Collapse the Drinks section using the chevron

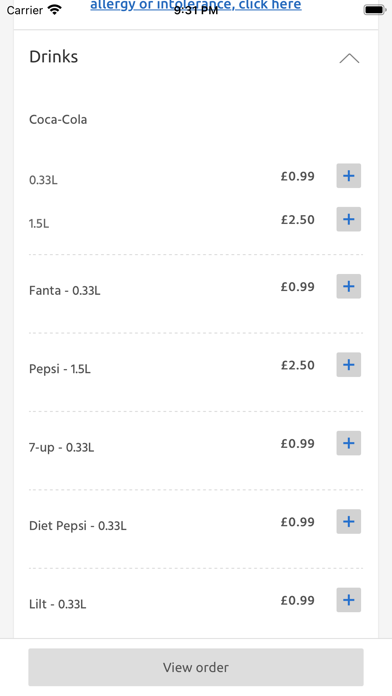point(349,59)
